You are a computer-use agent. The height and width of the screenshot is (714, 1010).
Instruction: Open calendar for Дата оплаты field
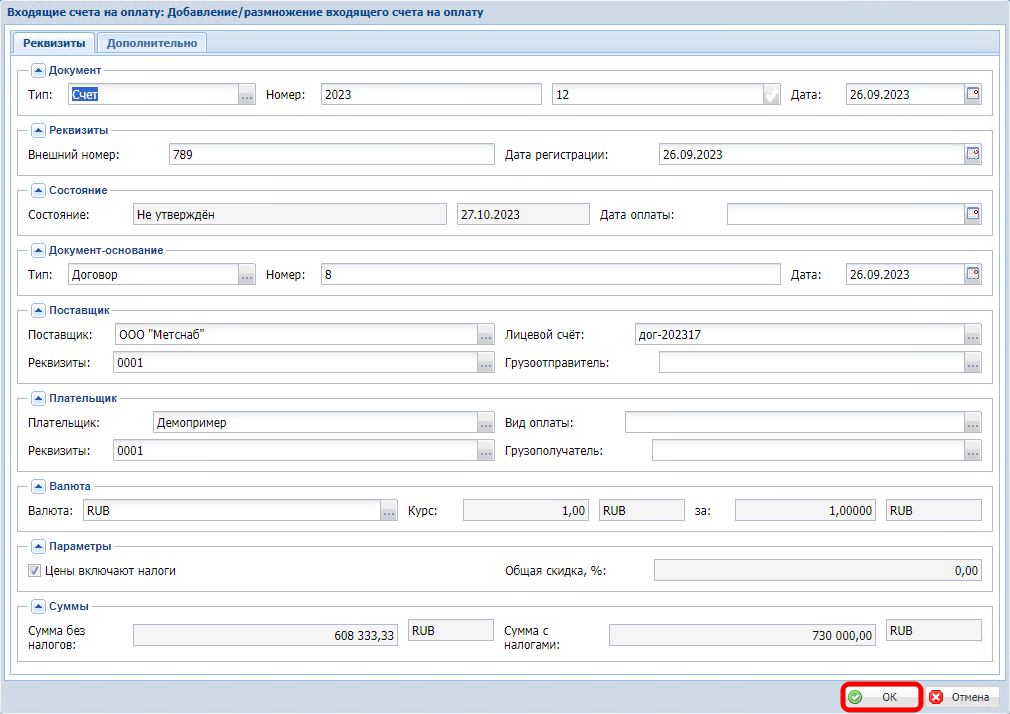[x=973, y=214]
